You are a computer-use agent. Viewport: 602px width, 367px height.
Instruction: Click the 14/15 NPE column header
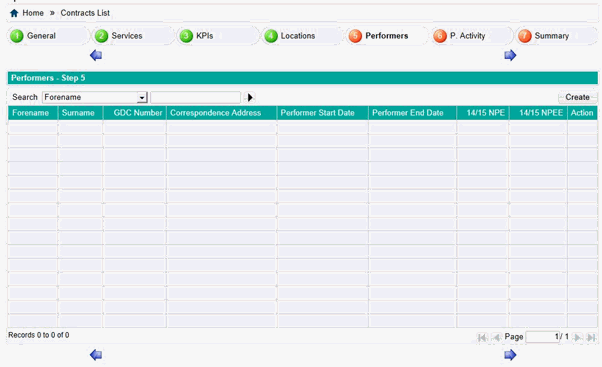(483, 113)
